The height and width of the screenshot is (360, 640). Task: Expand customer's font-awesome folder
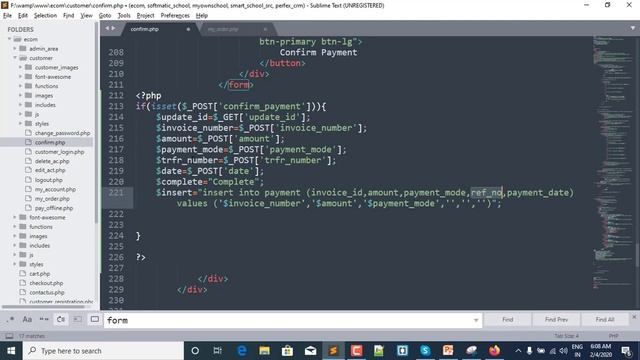click(x=21, y=77)
